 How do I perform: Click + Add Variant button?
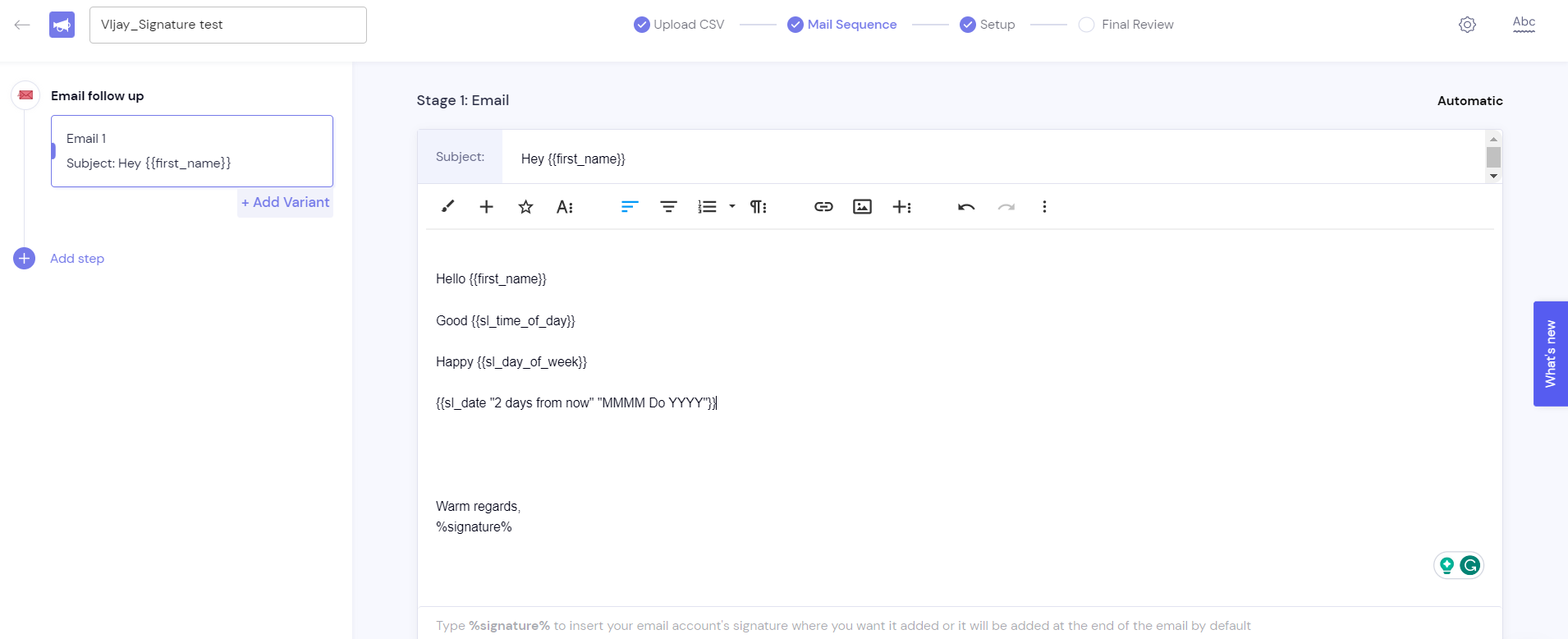(x=285, y=202)
